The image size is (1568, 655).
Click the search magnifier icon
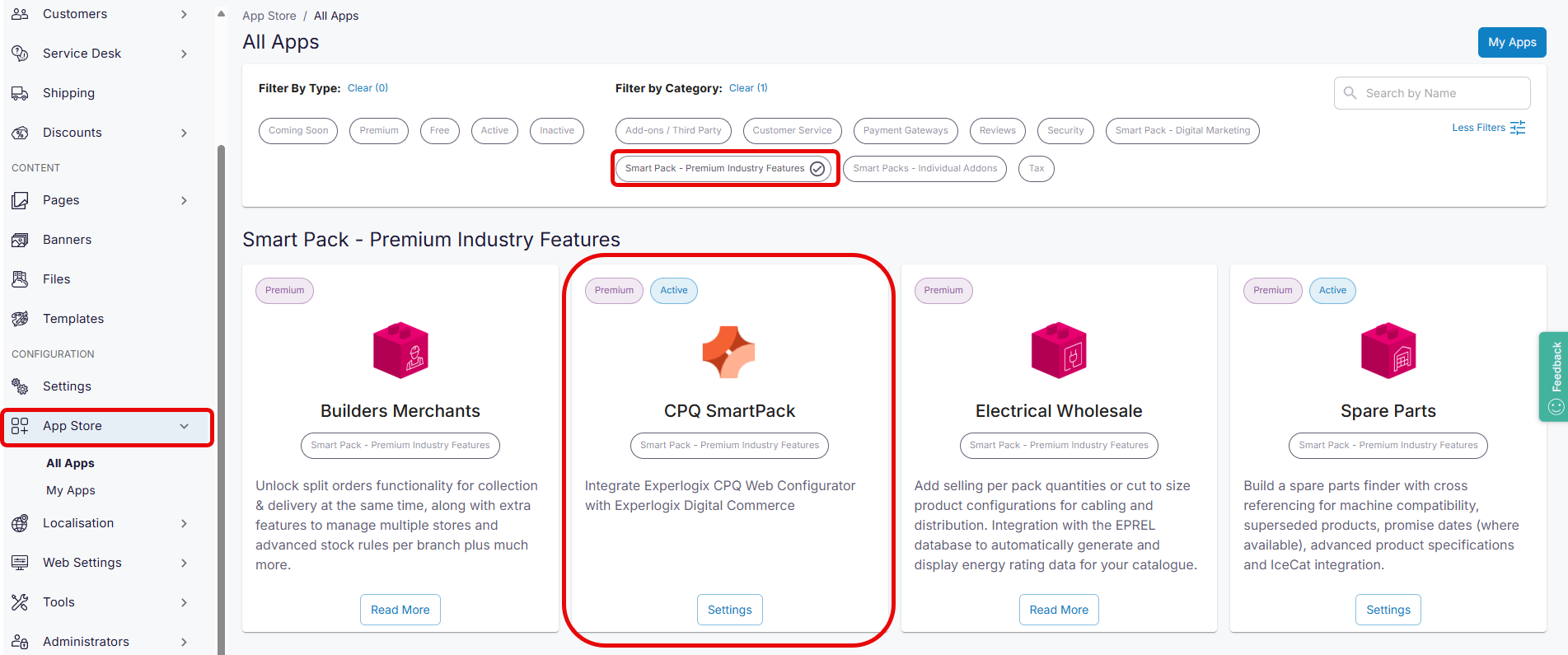coord(1350,93)
